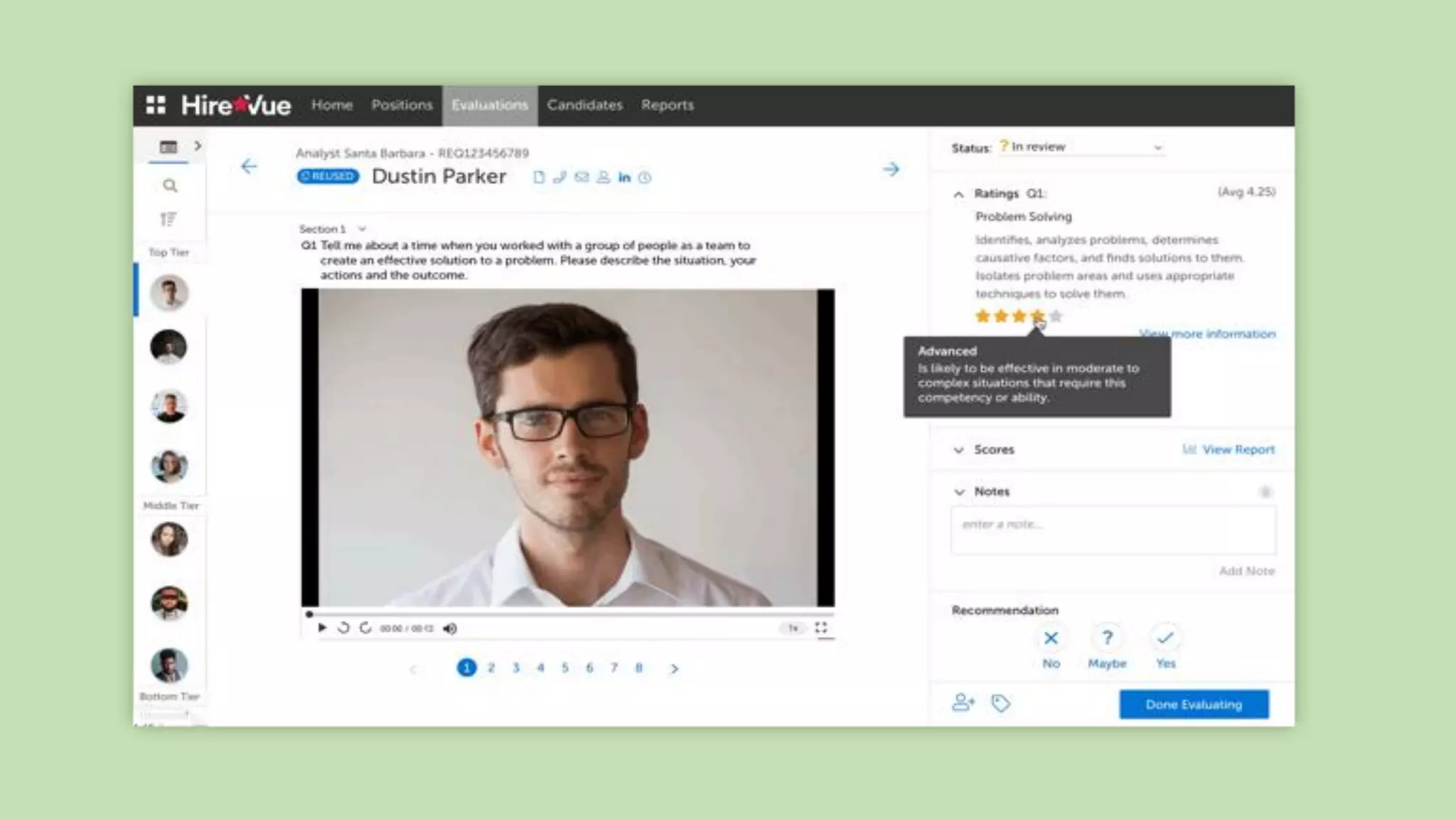Mute the video with the volume icon
The image size is (1456, 819).
(450, 628)
